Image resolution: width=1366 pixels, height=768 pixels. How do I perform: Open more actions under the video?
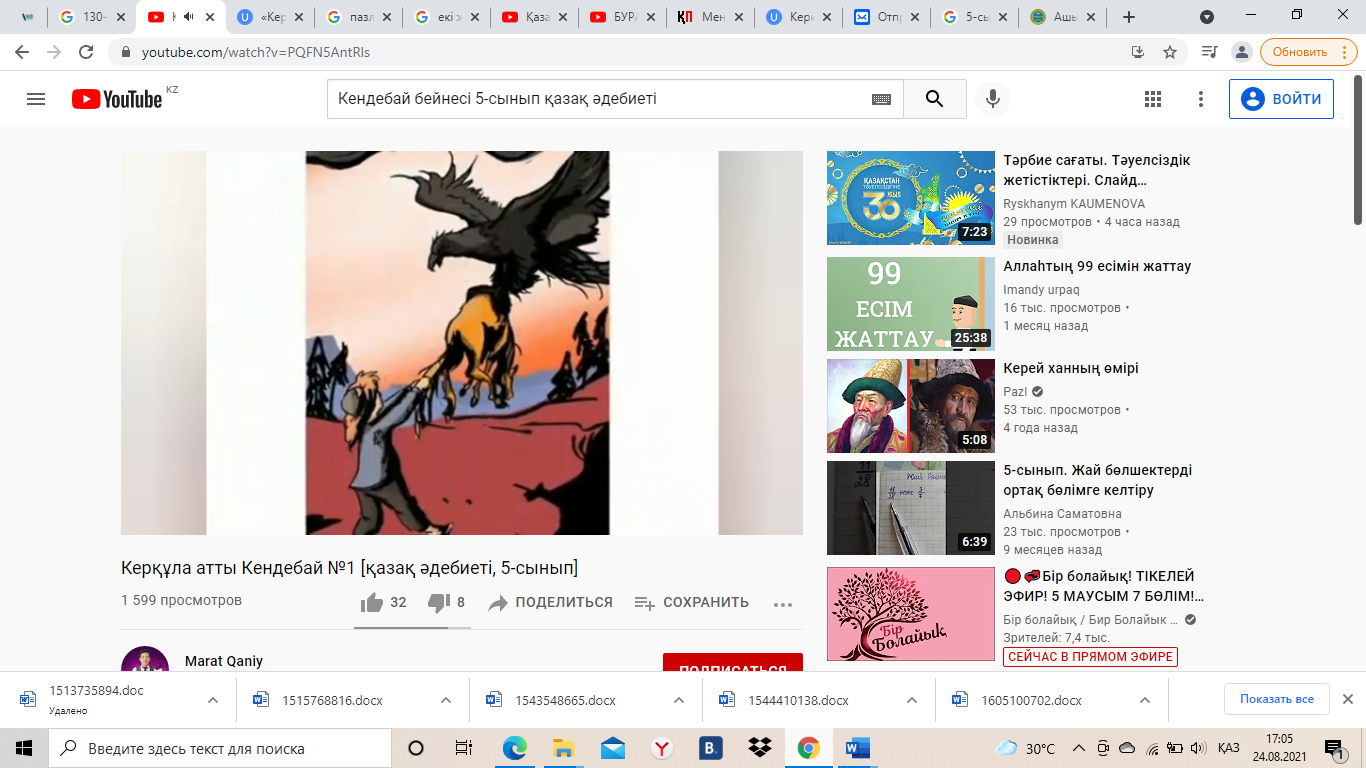783,603
